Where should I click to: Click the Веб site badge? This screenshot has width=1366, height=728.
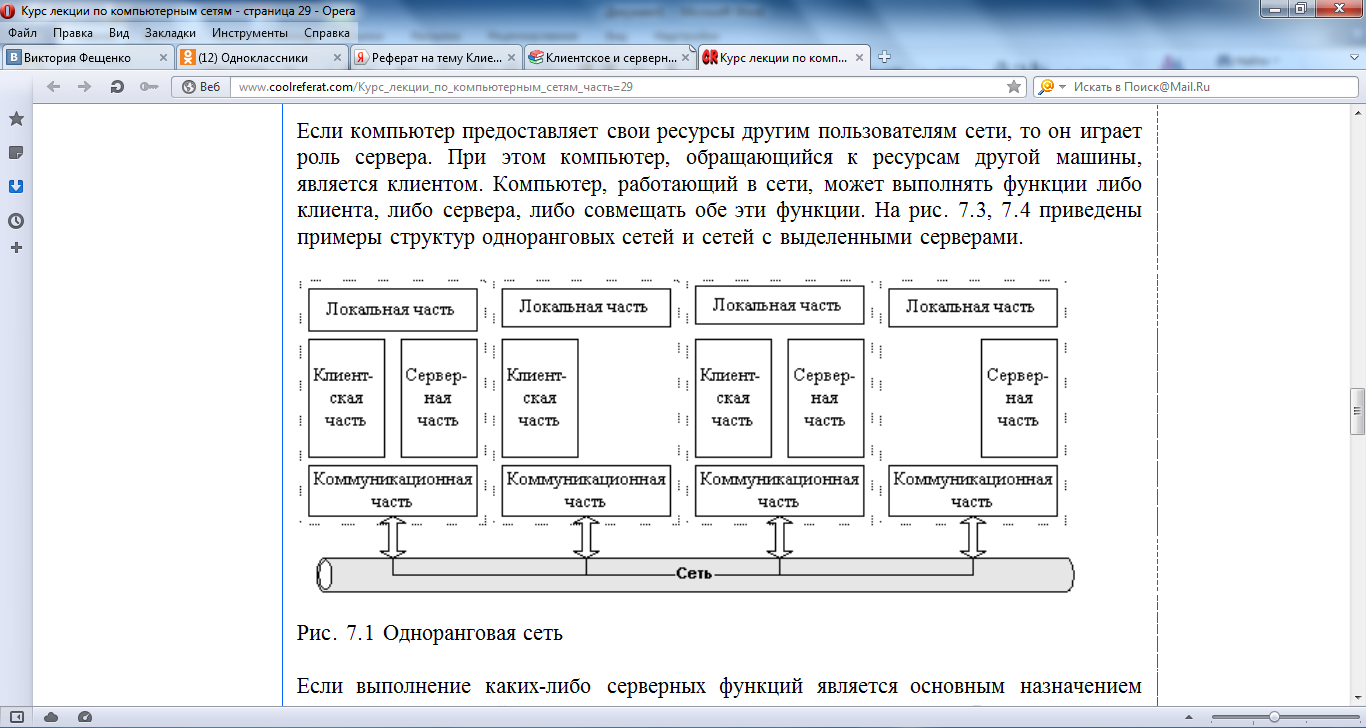[201, 87]
